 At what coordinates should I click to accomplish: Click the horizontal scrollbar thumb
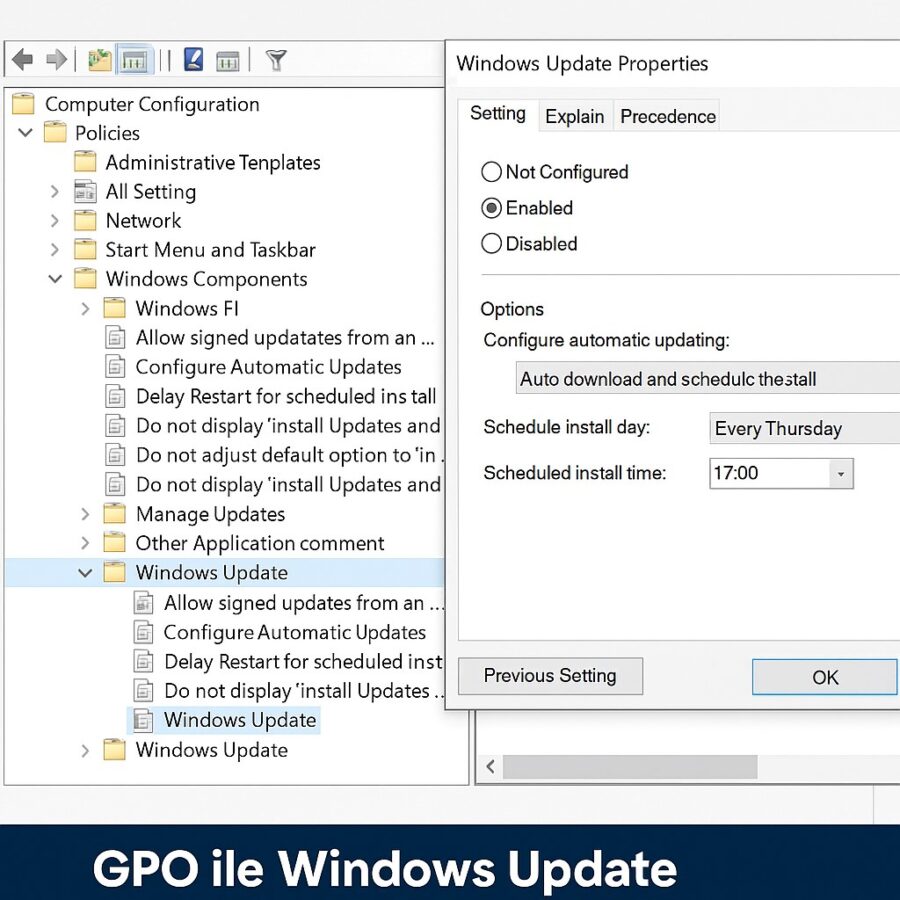[630, 766]
